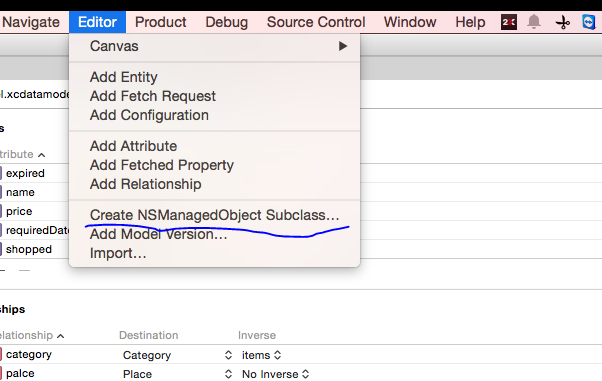Click the scissors menu bar icon
The height and width of the screenshot is (381, 602).
click(x=562, y=23)
